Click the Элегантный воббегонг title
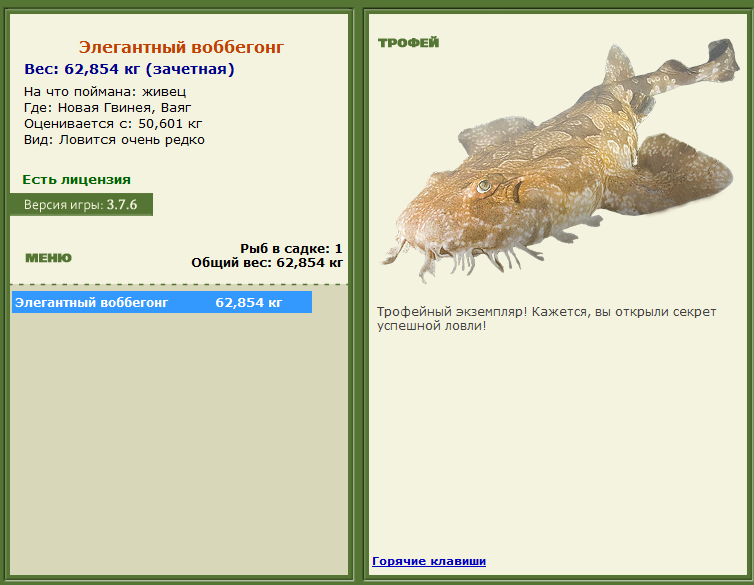Image resolution: width=754 pixels, height=585 pixels. (181, 47)
